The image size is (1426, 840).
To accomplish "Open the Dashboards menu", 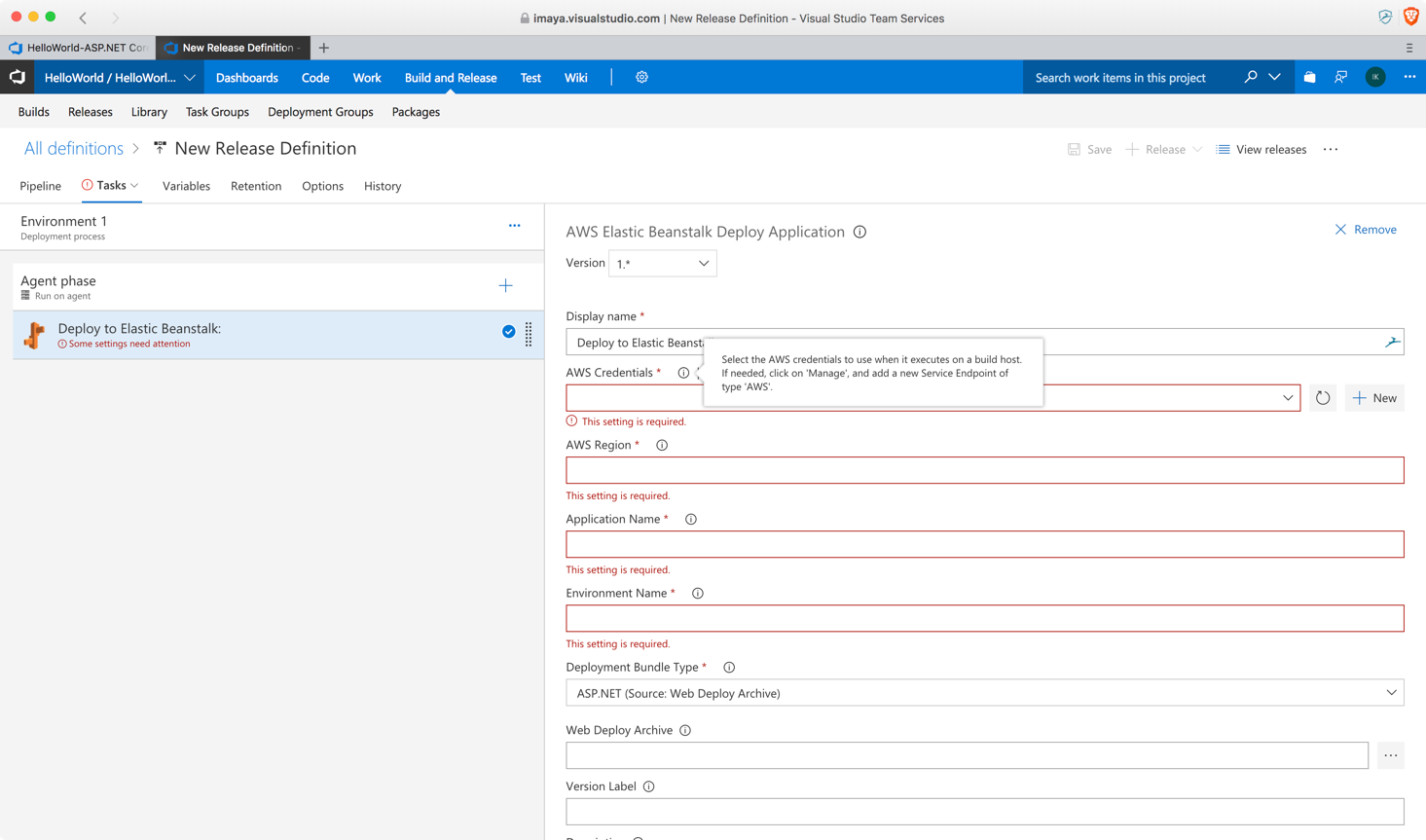I will pyautogui.click(x=247, y=78).
